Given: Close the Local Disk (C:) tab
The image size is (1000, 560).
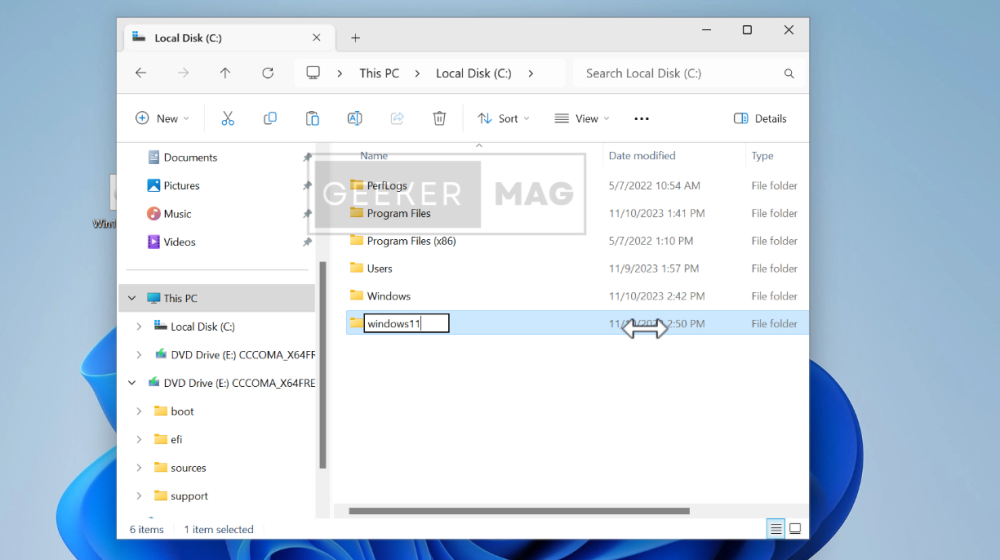Looking at the screenshot, I should click(316, 38).
